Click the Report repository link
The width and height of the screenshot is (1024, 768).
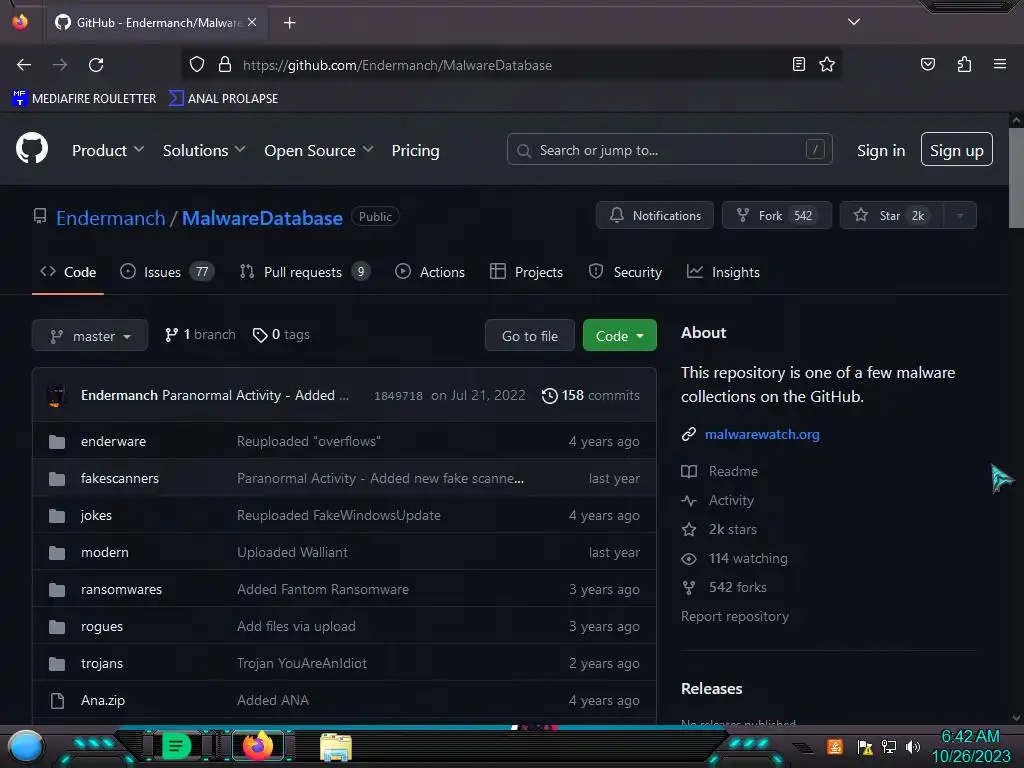coord(735,616)
